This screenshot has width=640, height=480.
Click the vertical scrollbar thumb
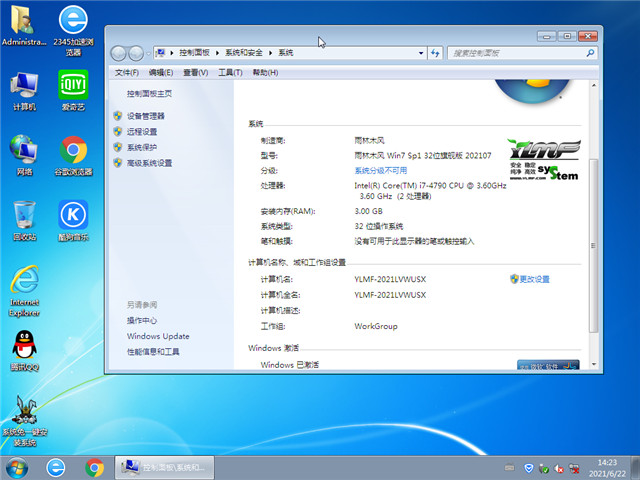point(594,245)
